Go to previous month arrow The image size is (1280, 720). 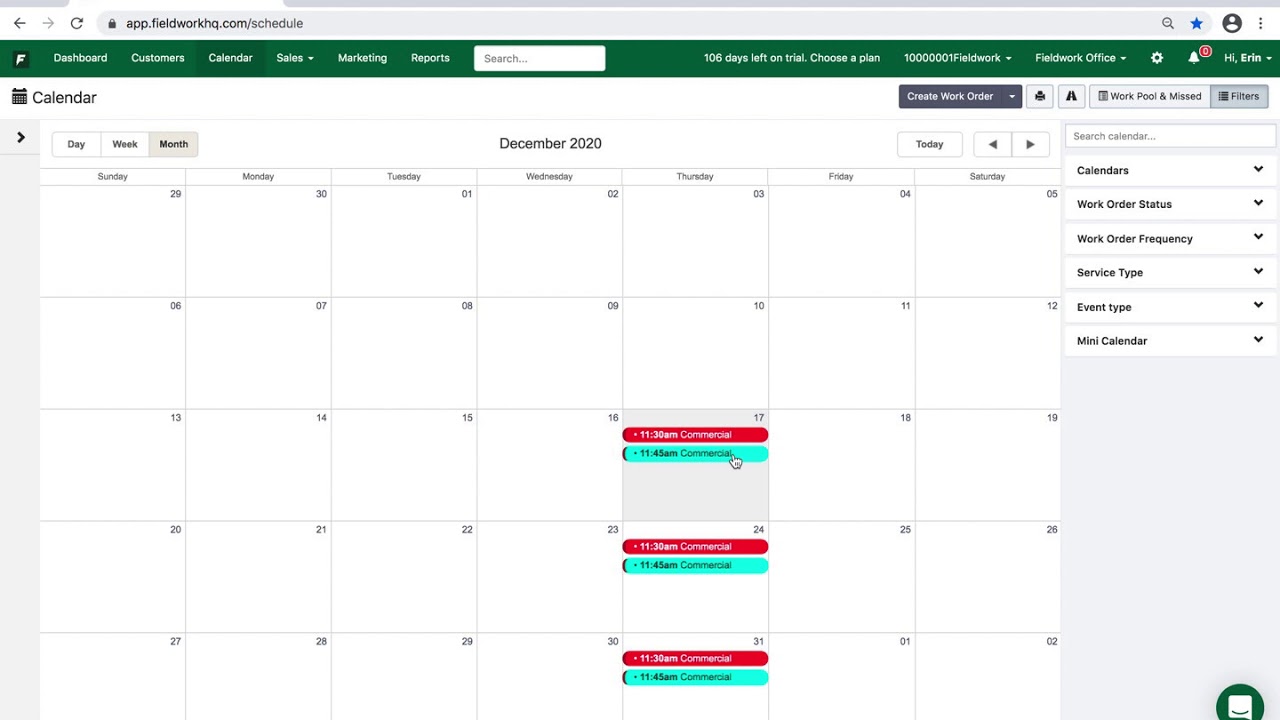coord(993,144)
